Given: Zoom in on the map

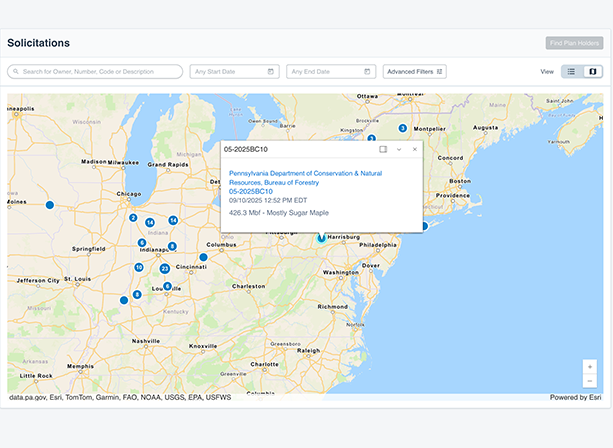Looking at the screenshot, I should [590, 367].
